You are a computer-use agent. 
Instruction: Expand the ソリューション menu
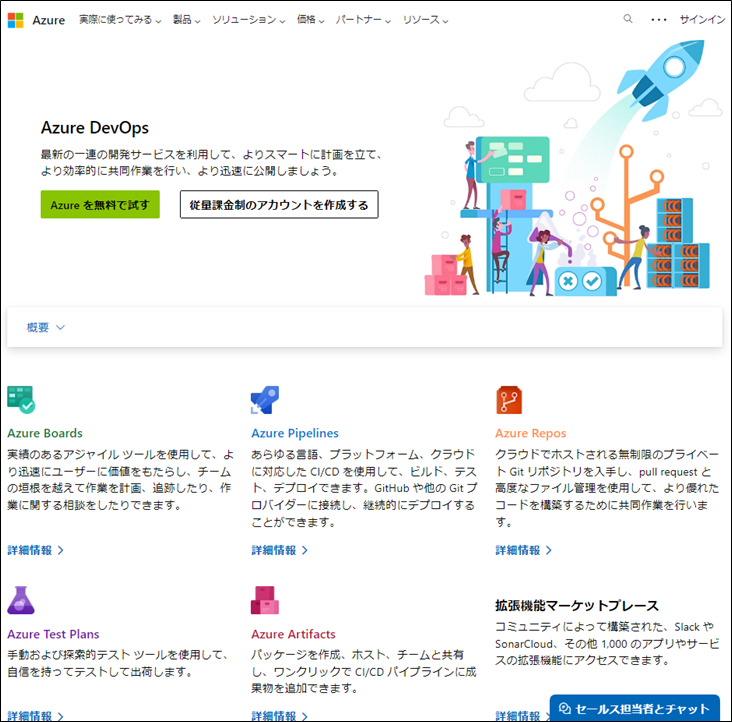click(x=248, y=20)
